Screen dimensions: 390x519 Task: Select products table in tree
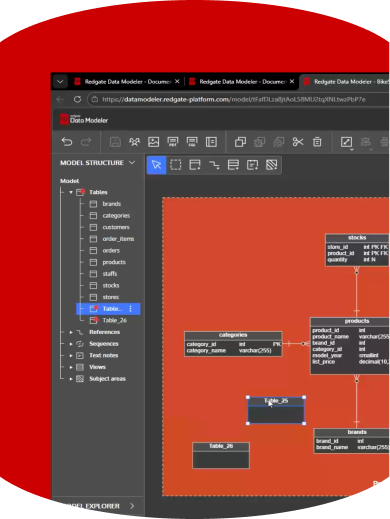(x=114, y=262)
